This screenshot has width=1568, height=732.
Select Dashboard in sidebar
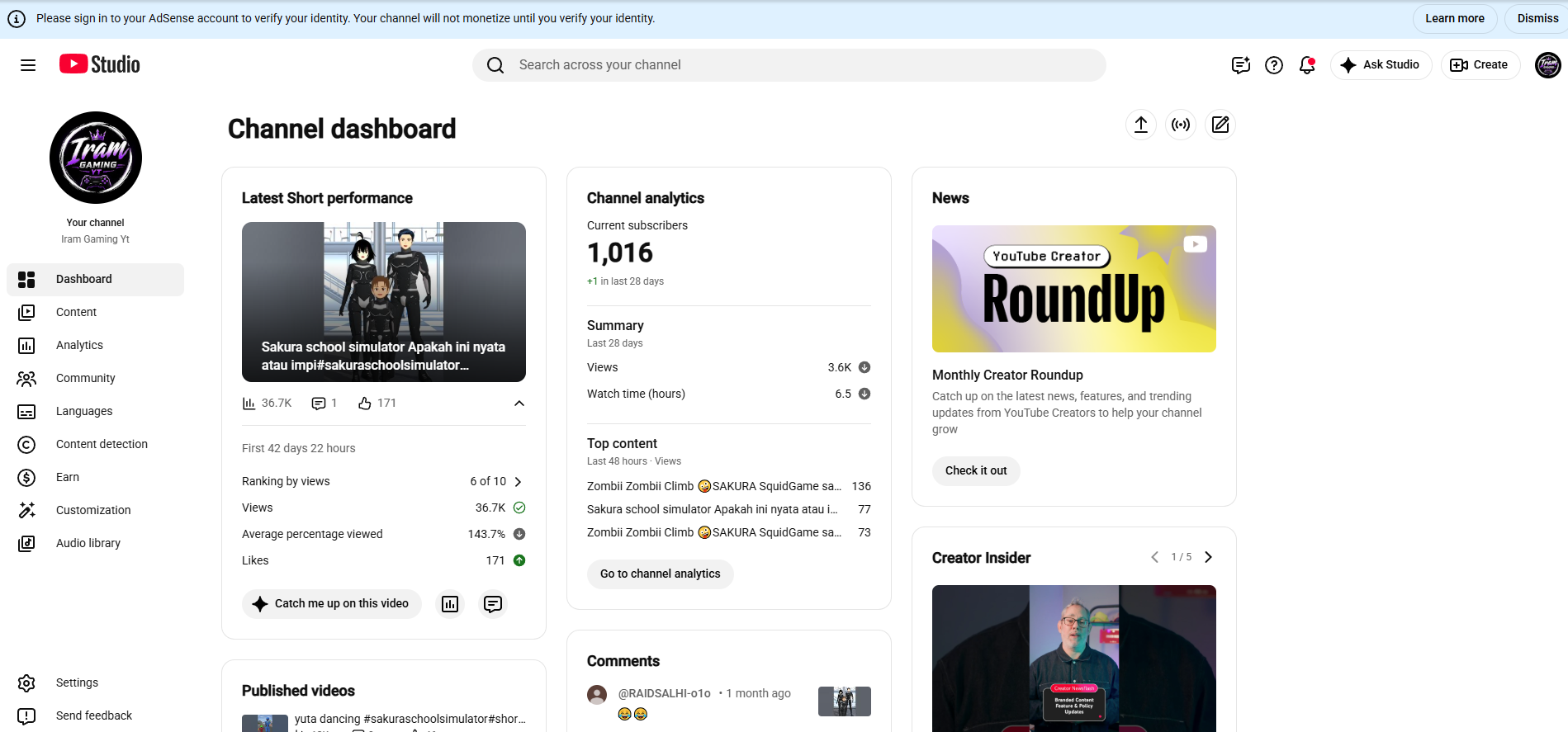(95, 280)
